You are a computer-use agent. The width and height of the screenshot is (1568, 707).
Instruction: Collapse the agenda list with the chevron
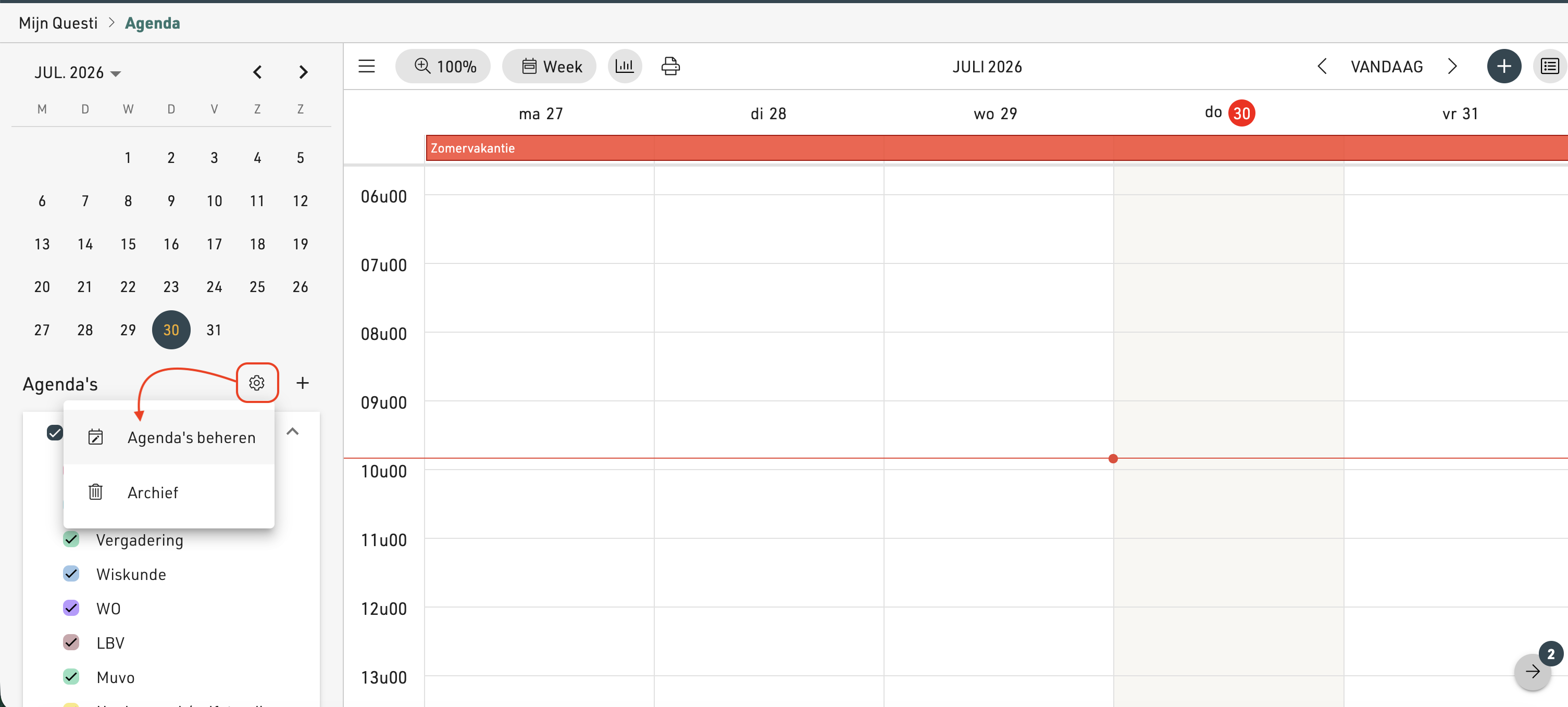(293, 432)
